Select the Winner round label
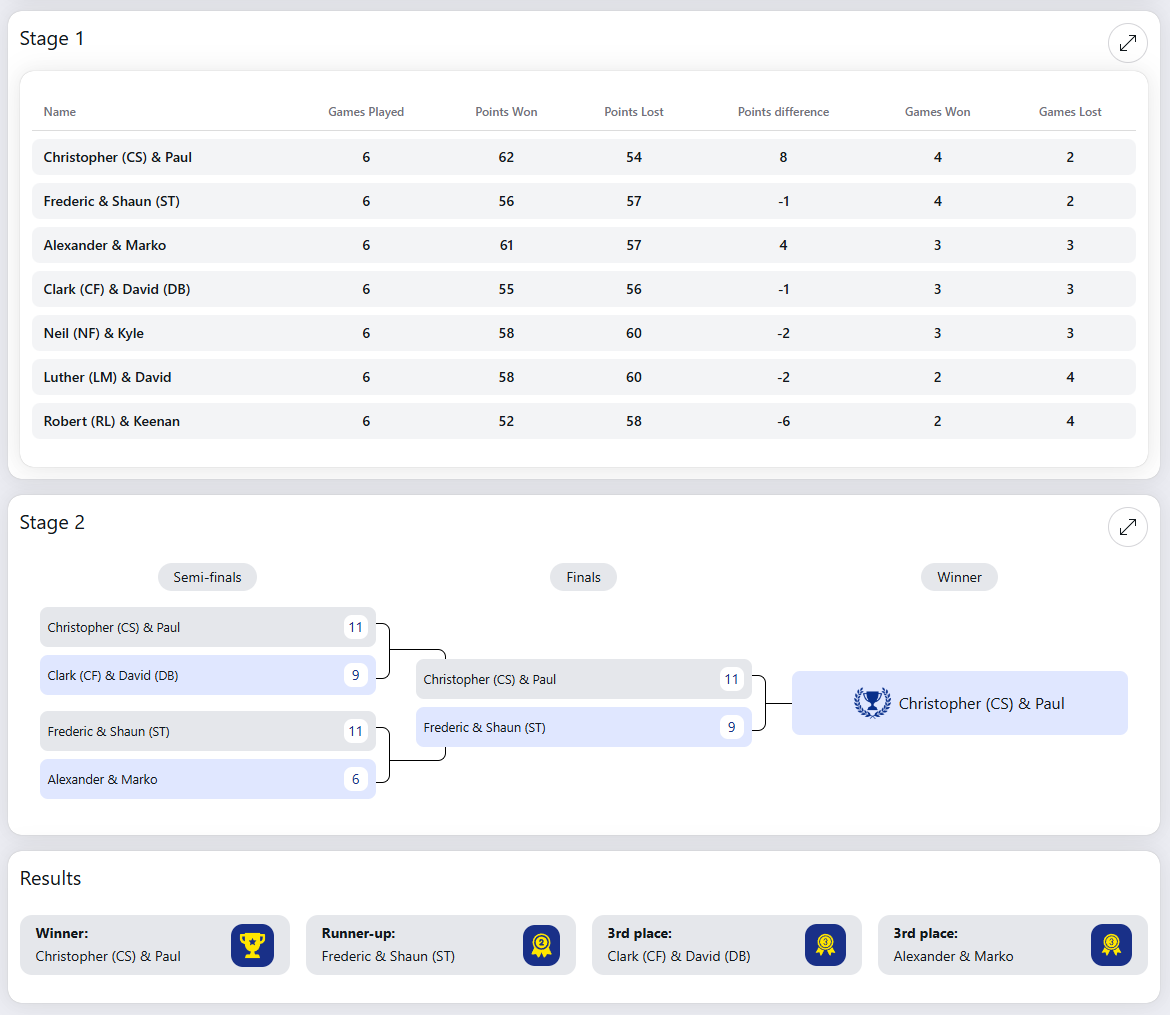Screen dimensions: 1170x1015 click(959, 577)
